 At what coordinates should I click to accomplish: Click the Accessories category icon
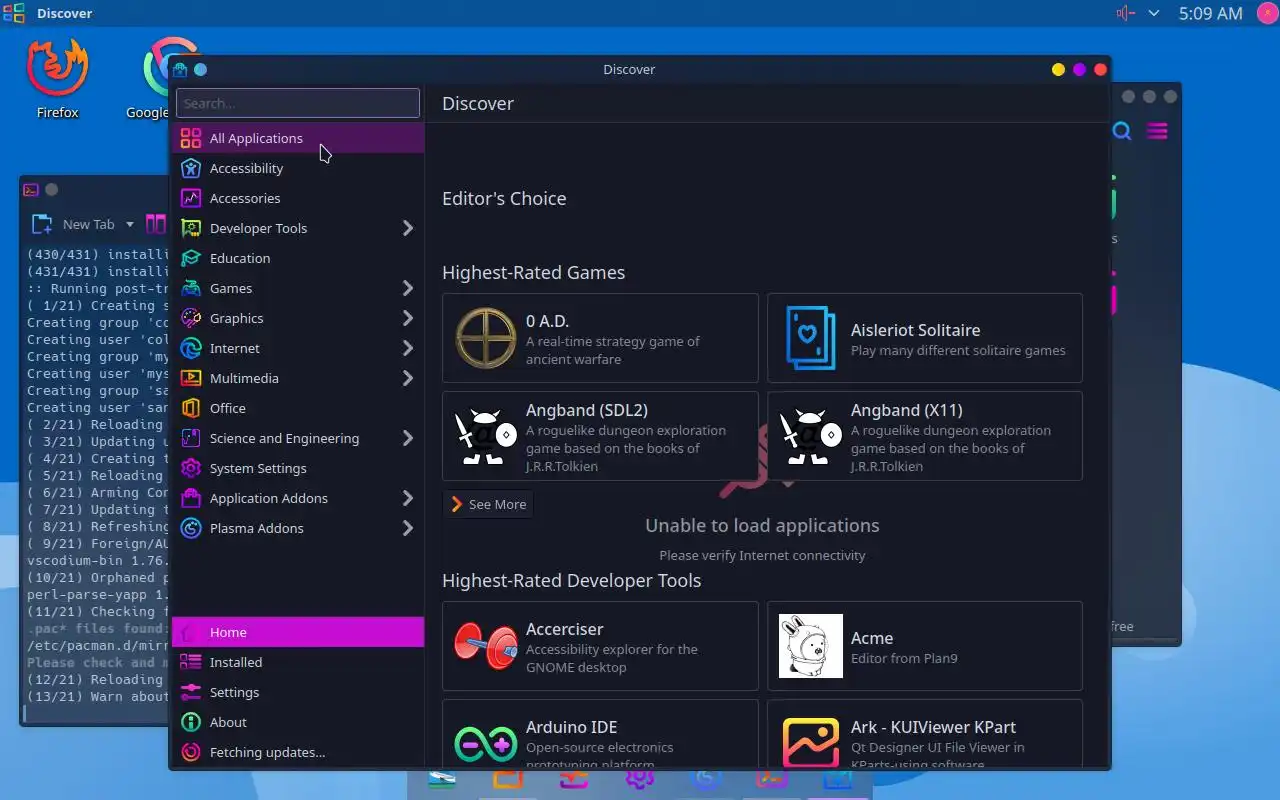pyautogui.click(x=191, y=198)
